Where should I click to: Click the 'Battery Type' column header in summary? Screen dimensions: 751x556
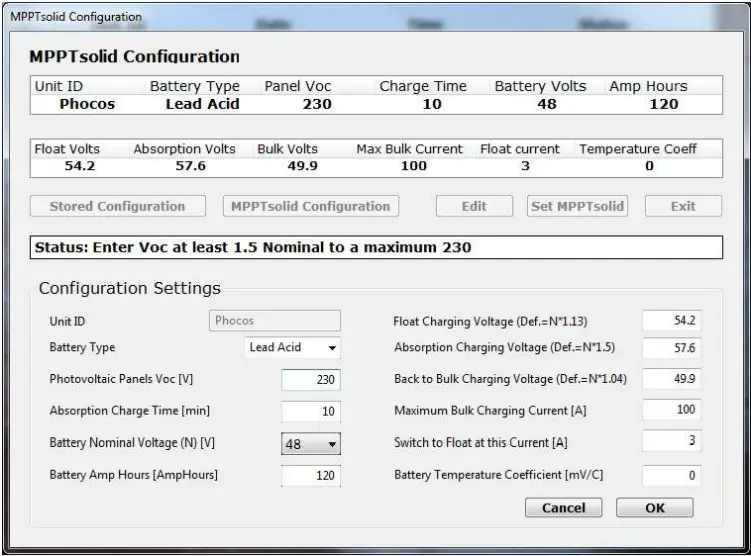195,86
